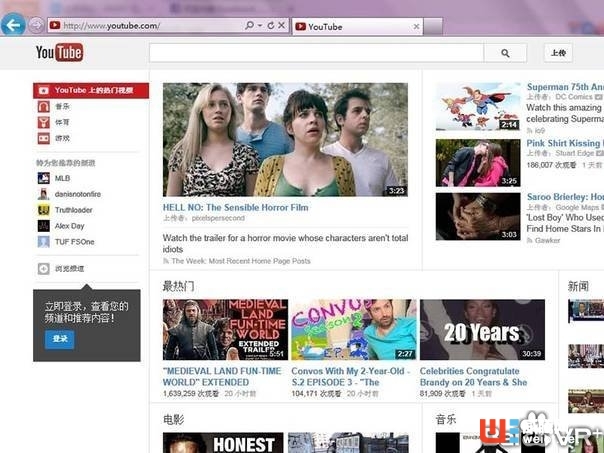Click the YouTube search input field

coord(316,53)
